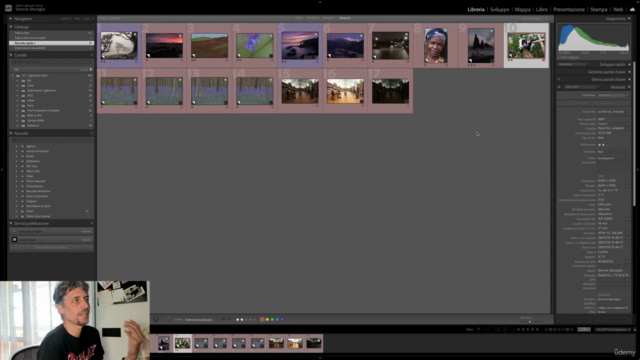Select Nessuno in the library filter bar
This screenshot has width=640, height=360.
(345, 18)
